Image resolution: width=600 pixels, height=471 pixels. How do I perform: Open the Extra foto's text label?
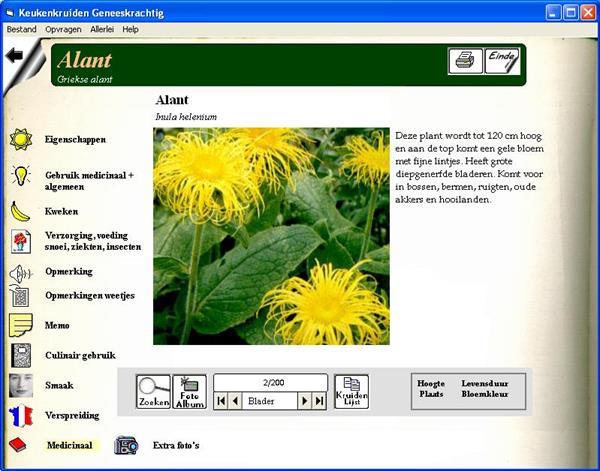(176, 445)
